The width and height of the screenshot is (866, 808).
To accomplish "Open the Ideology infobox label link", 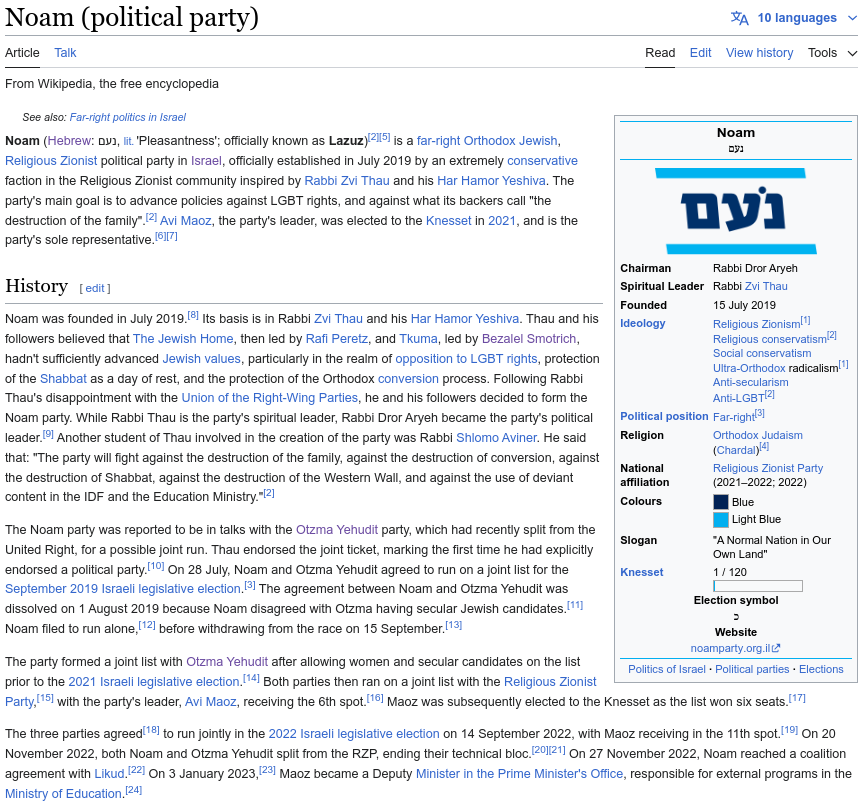I will click(x=643, y=323).
